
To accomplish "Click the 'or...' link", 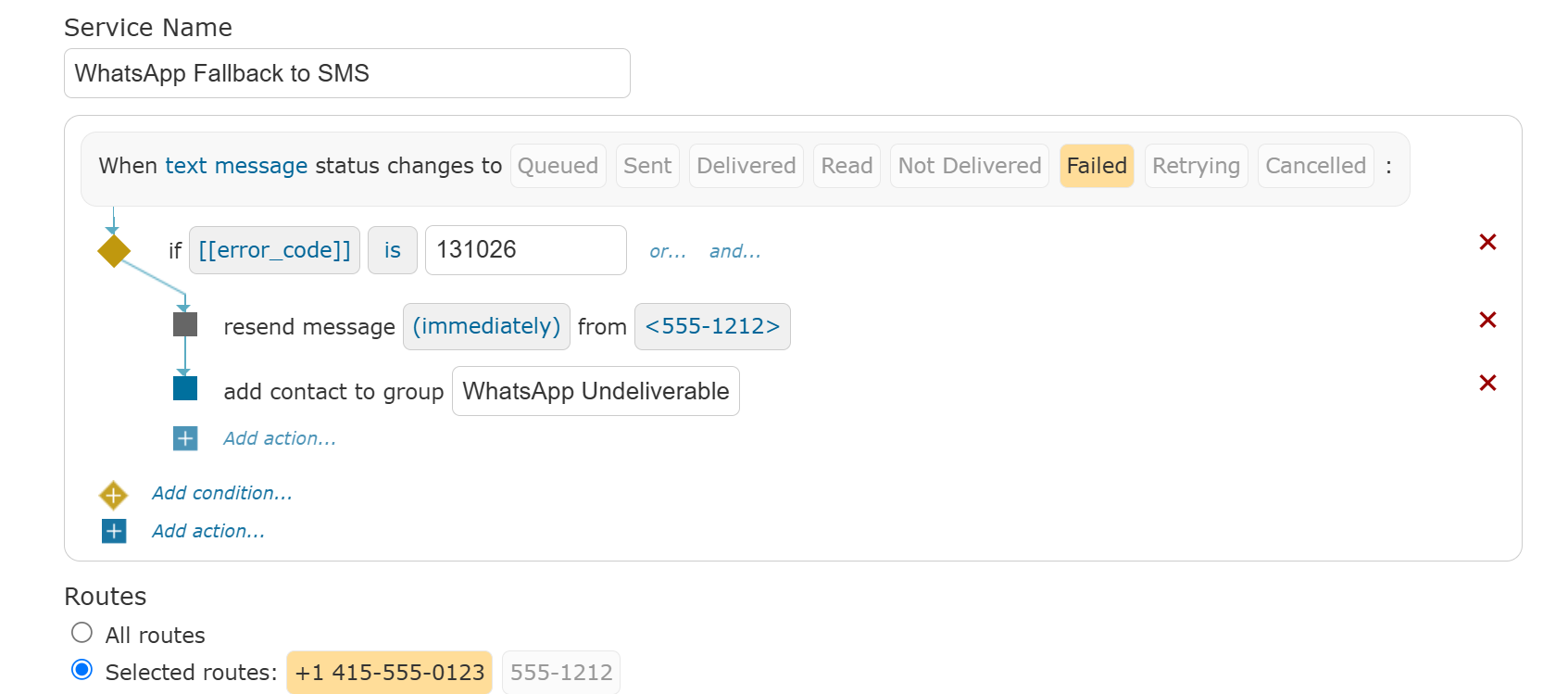I will pyautogui.click(x=668, y=251).
